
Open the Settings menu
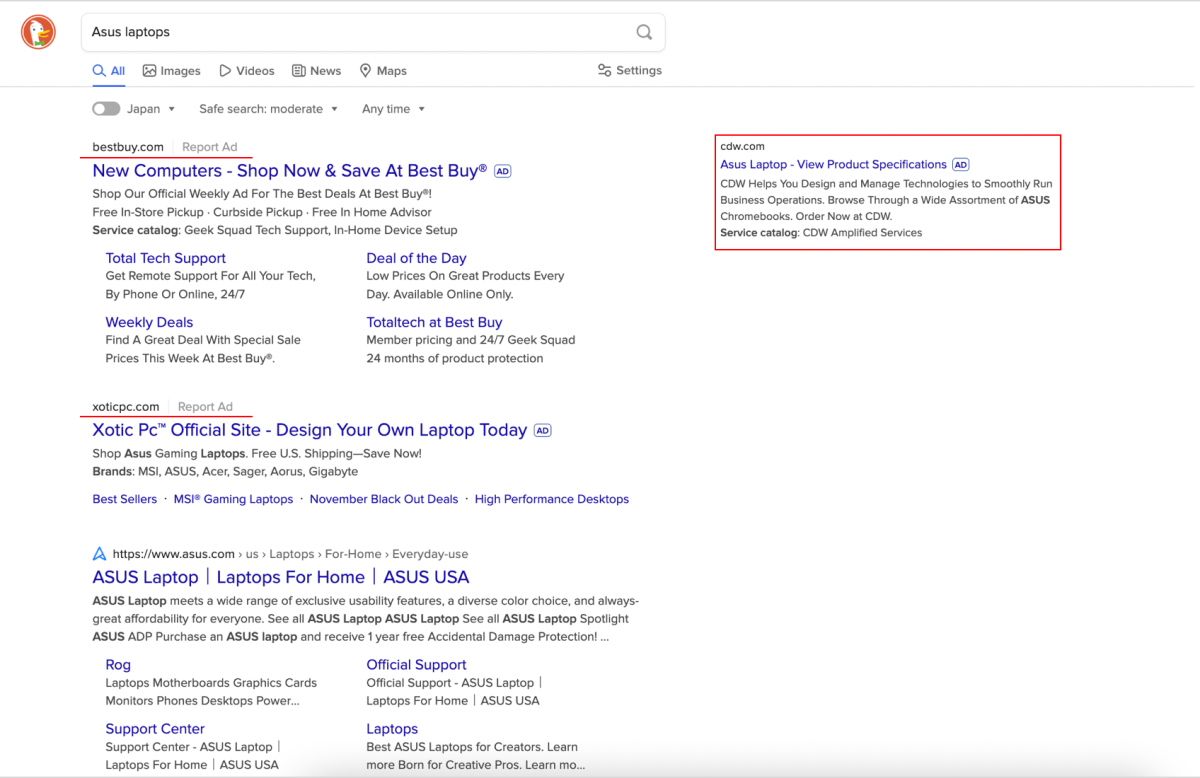click(x=630, y=71)
